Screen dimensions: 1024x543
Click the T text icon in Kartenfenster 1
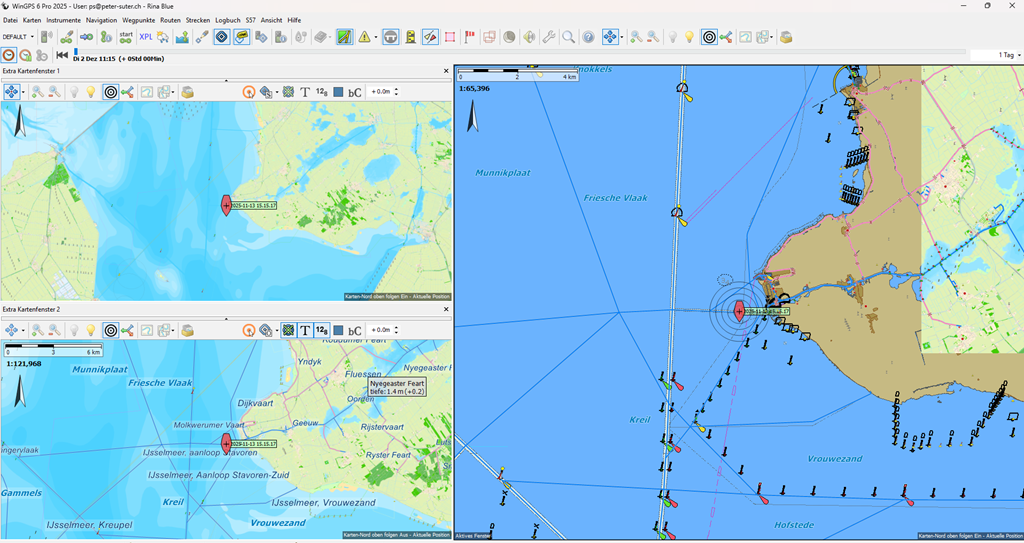305,92
